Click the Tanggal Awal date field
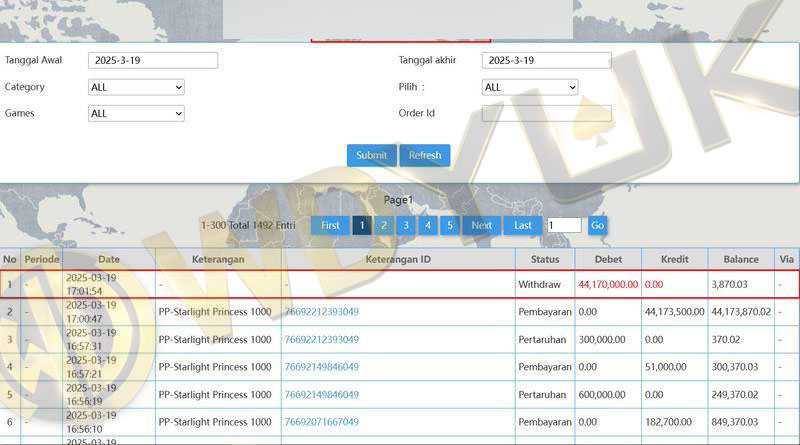800x445 pixels. click(153, 60)
